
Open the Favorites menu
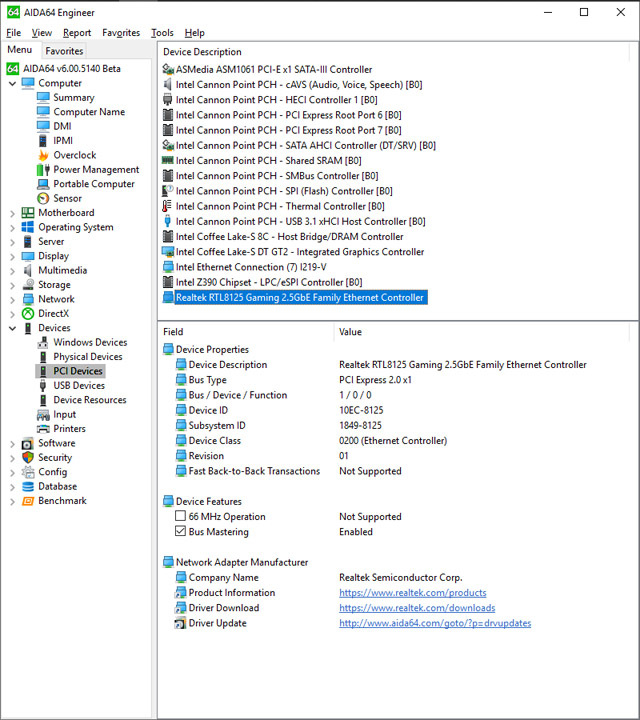tap(121, 33)
